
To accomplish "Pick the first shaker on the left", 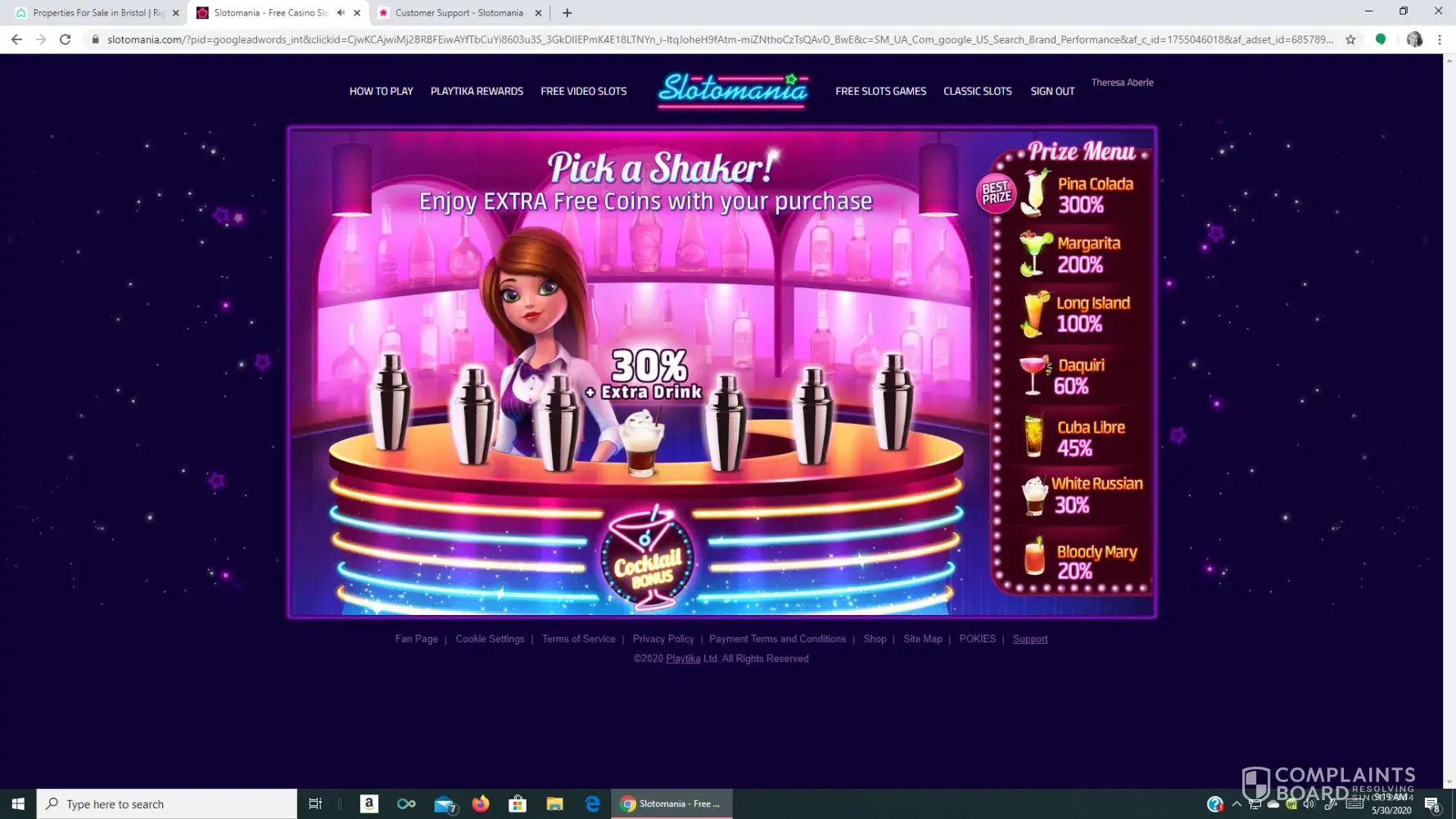I will (391, 403).
